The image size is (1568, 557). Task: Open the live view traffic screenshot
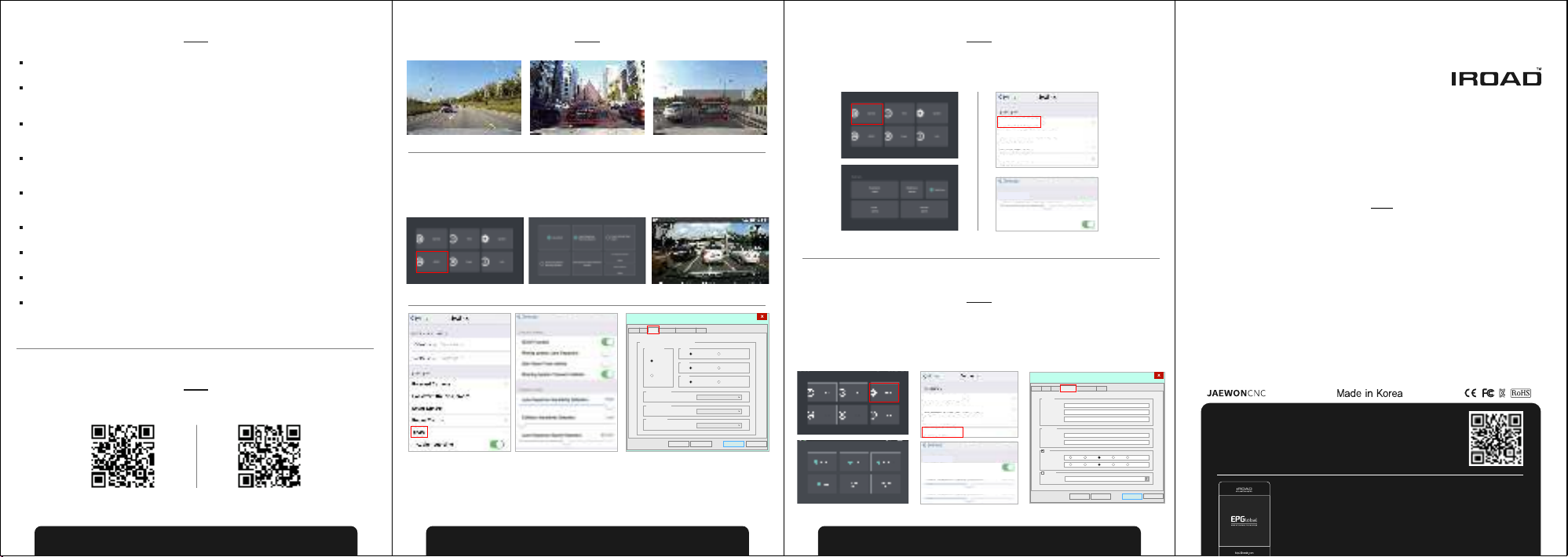(x=710, y=250)
